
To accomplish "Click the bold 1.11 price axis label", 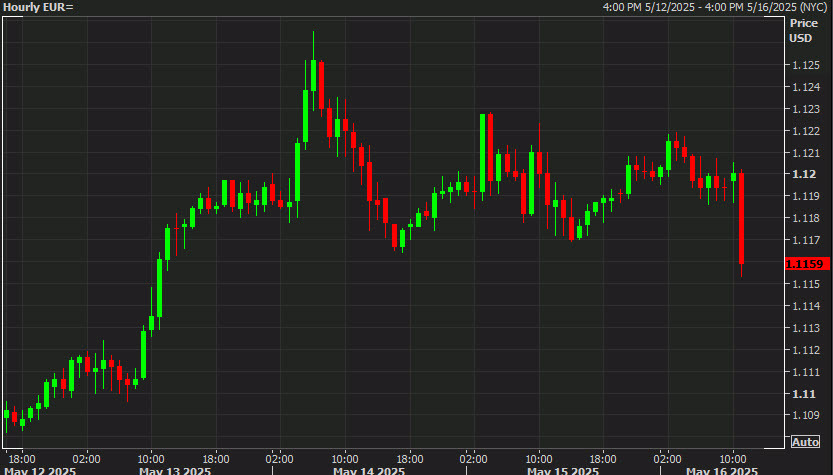I will 804,394.
